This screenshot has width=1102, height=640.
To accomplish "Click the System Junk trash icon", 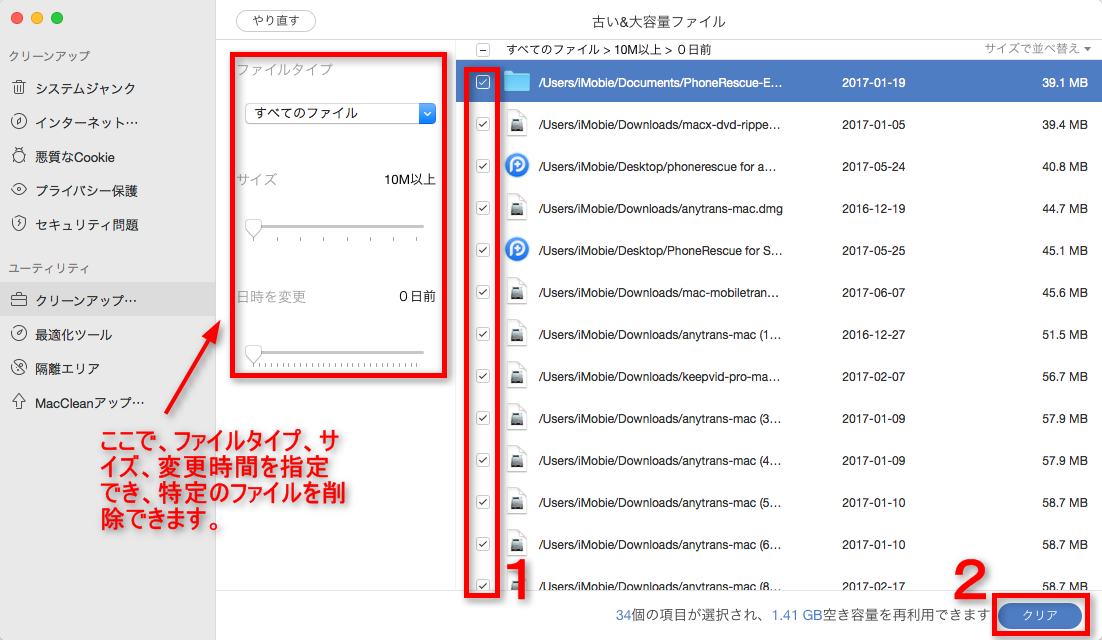I will [19, 88].
